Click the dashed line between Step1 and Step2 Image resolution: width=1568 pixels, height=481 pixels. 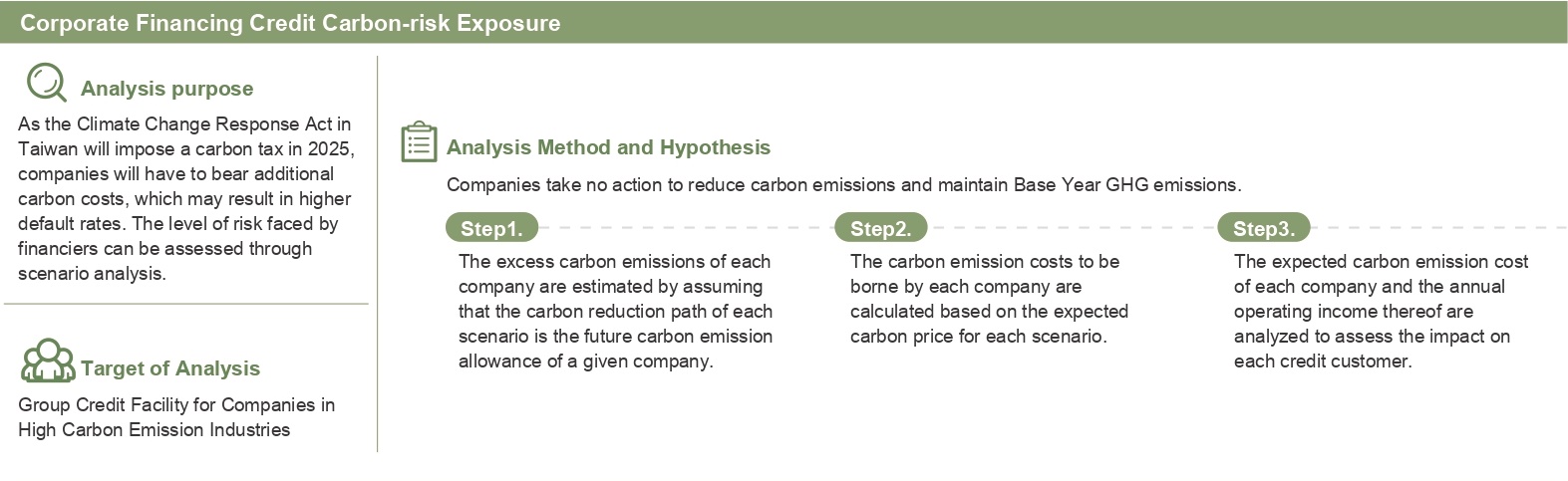(x=686, y=228)
